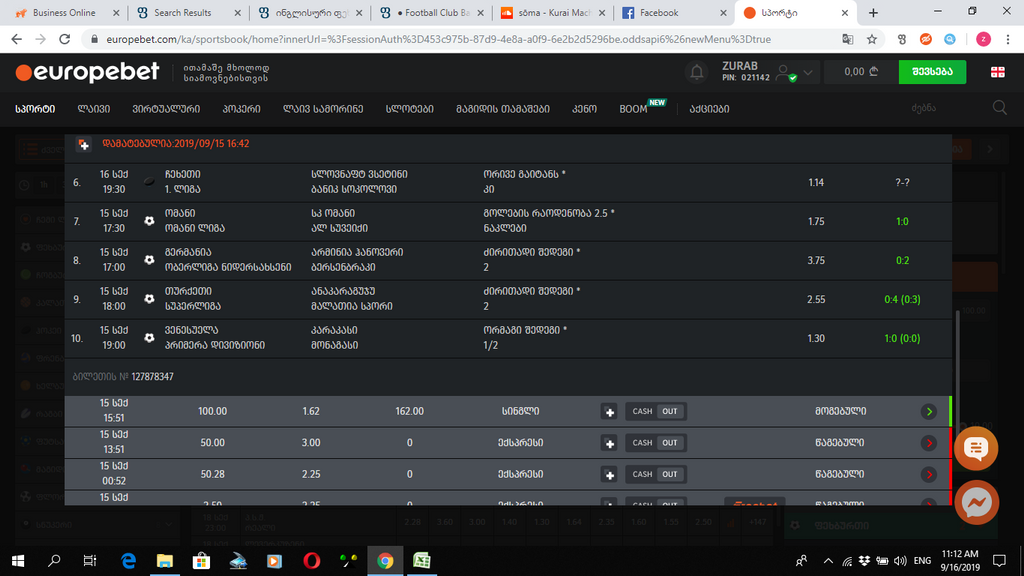Open the Messenger chat bubble
Screen dimensions: 1024x576
coord(976,503)
